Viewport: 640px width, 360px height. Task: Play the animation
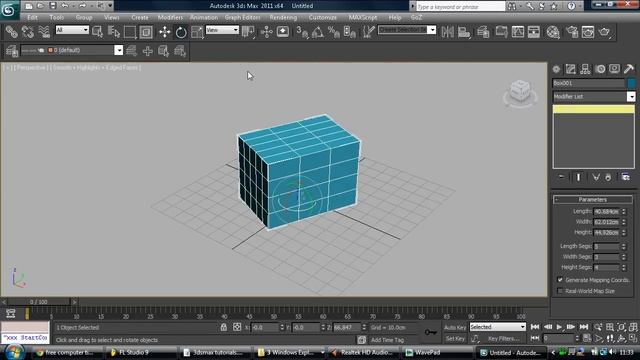(x=560, y=327)
